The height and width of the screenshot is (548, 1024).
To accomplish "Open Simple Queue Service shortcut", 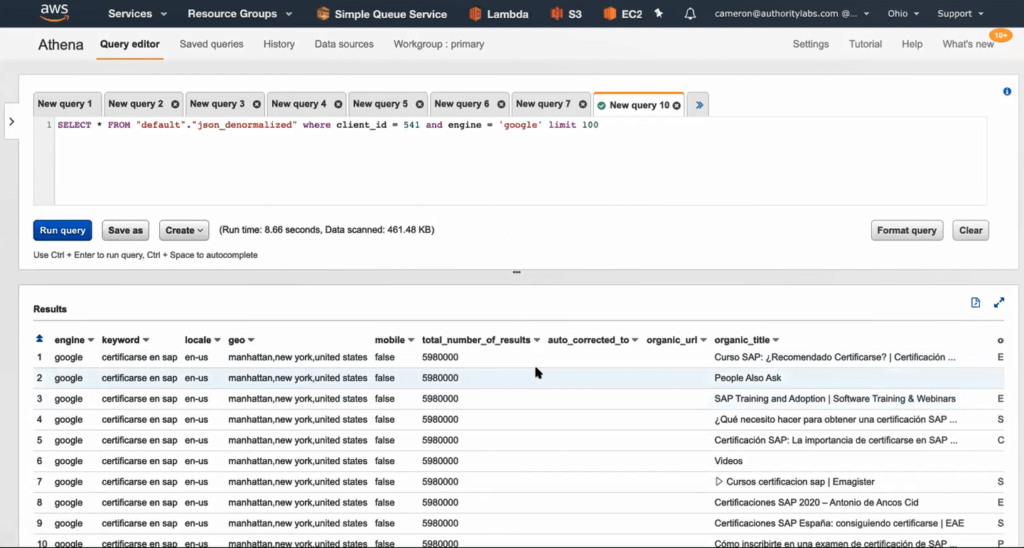I will tap(382, 14).
